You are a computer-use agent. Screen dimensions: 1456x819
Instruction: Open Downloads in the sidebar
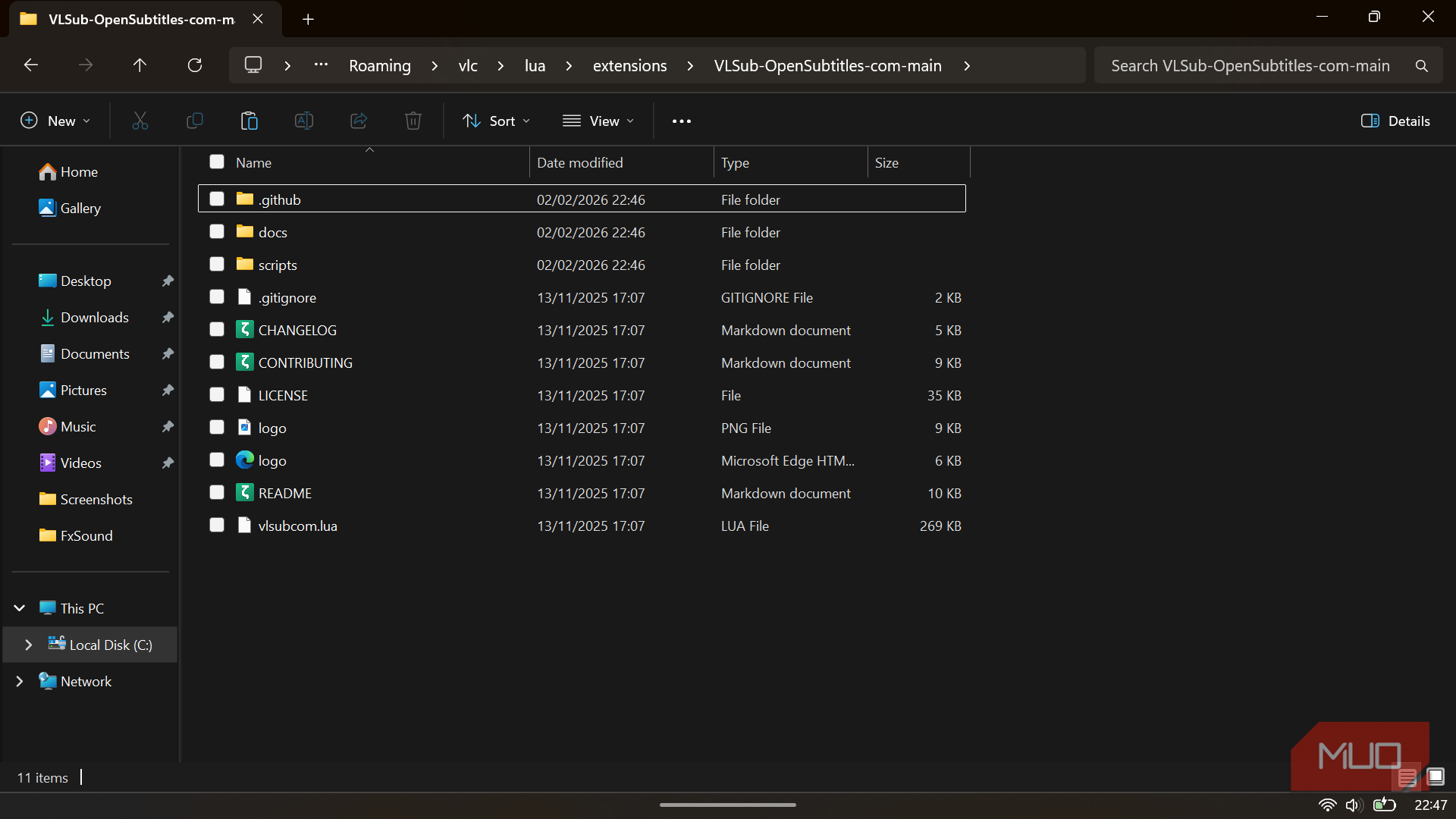tap(95, 317)
